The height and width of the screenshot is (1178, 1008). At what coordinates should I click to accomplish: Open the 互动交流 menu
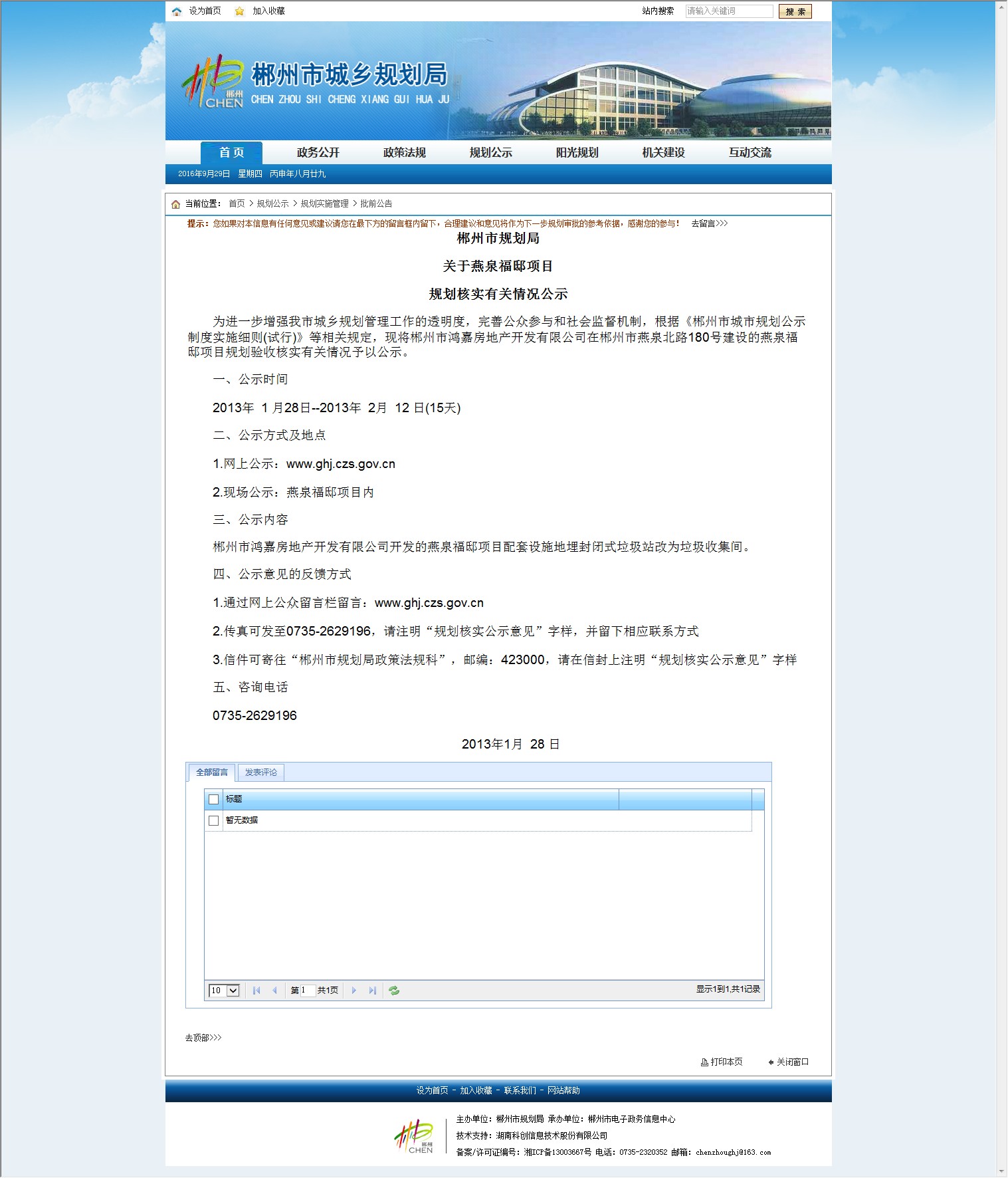pyautogui.click(x=750, y=153)
